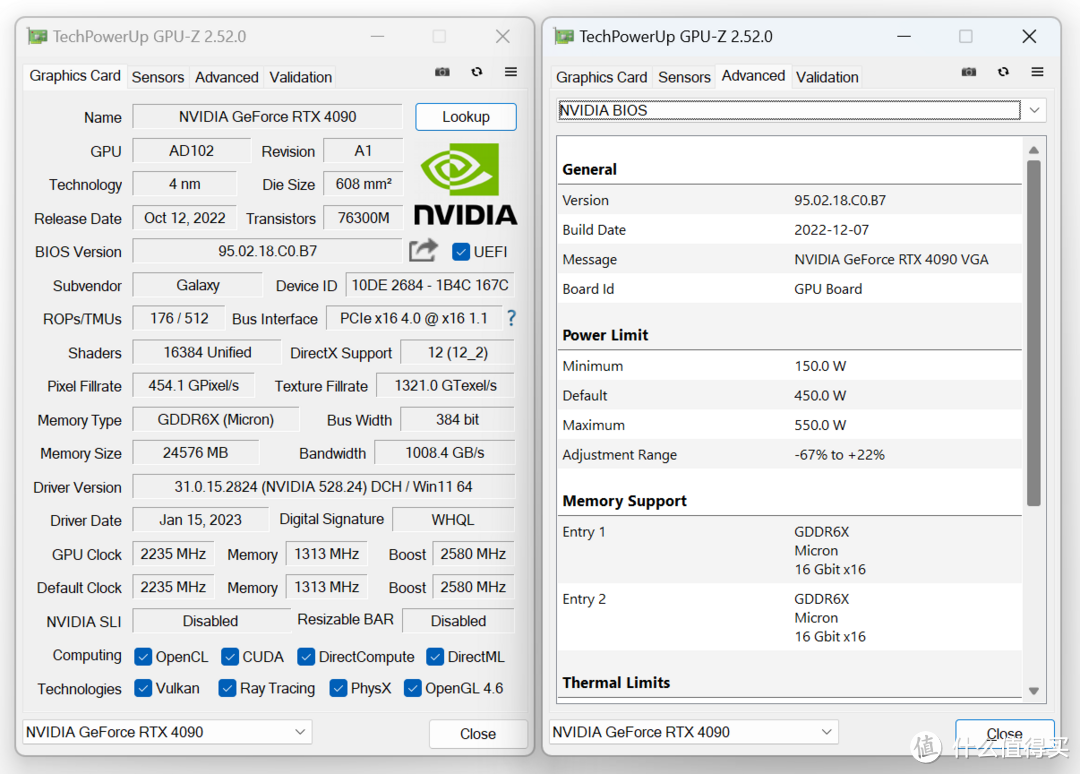Select Advanced tab in right window
Viewport: 1080px width, 774px height.
pos(753,76)
